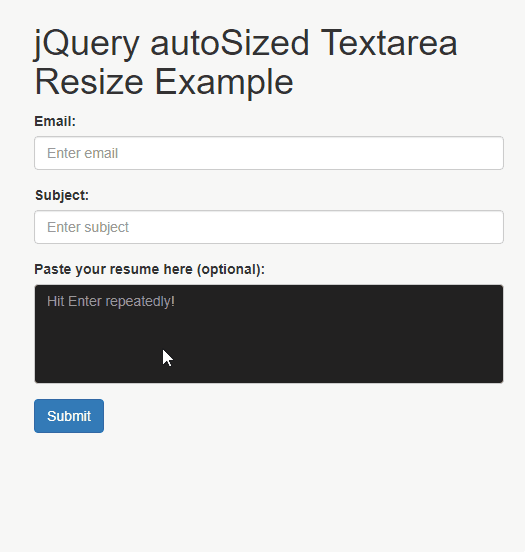Click the word "Example" in the page title
This screenshot has width=525, height=552.
224,83
